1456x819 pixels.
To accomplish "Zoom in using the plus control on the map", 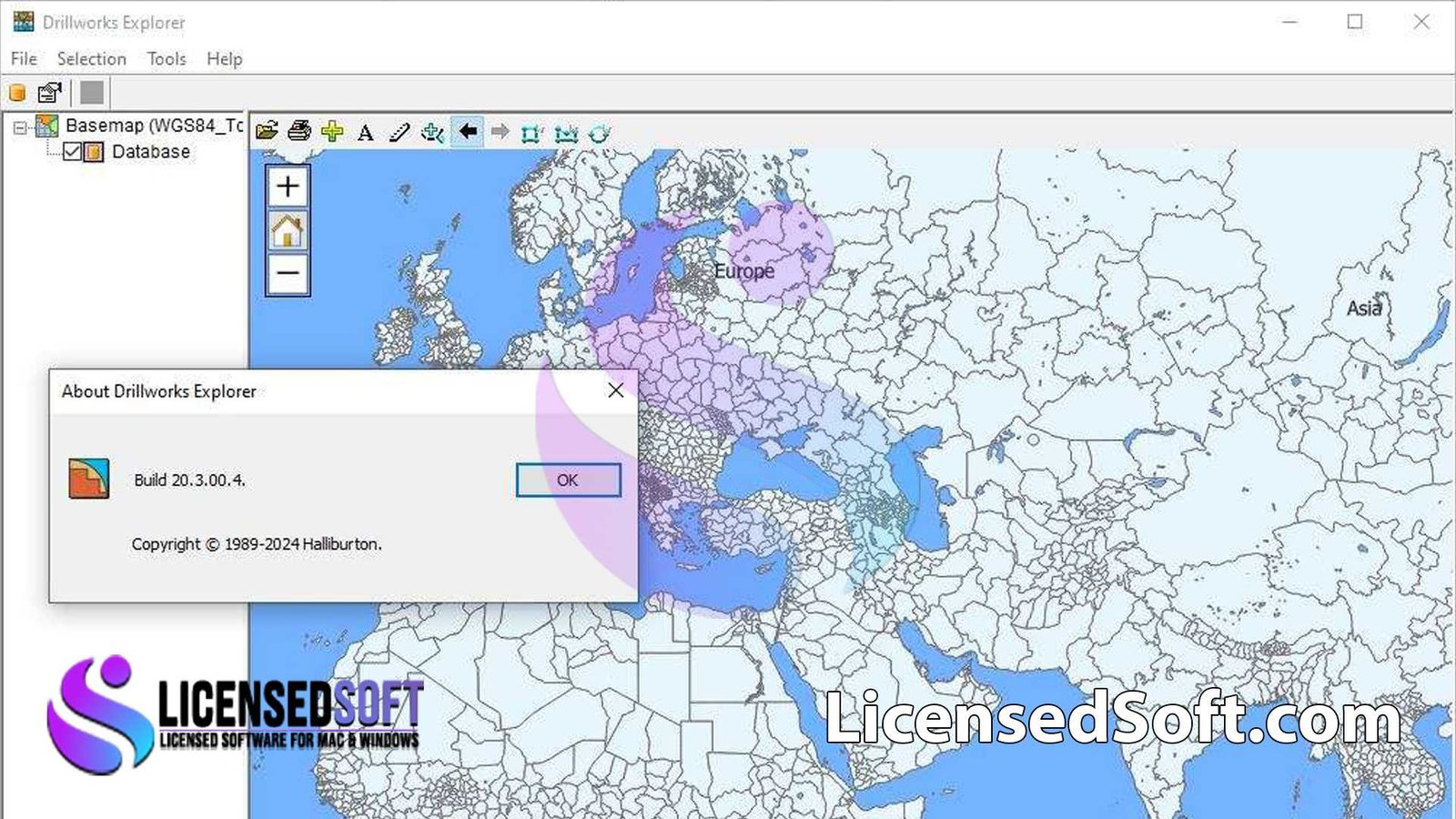I will (287, 187).
